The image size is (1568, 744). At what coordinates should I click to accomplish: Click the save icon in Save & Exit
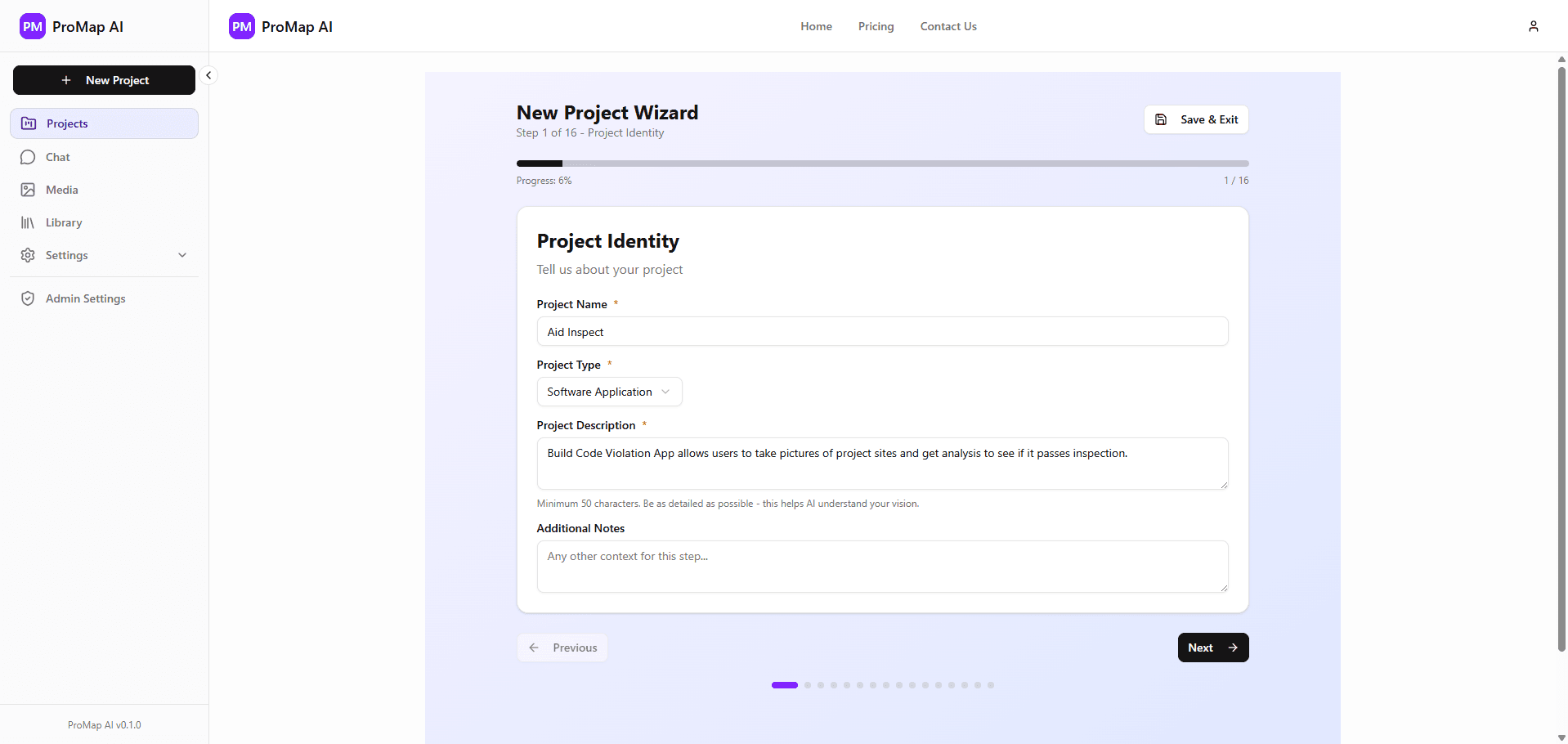1162,119
